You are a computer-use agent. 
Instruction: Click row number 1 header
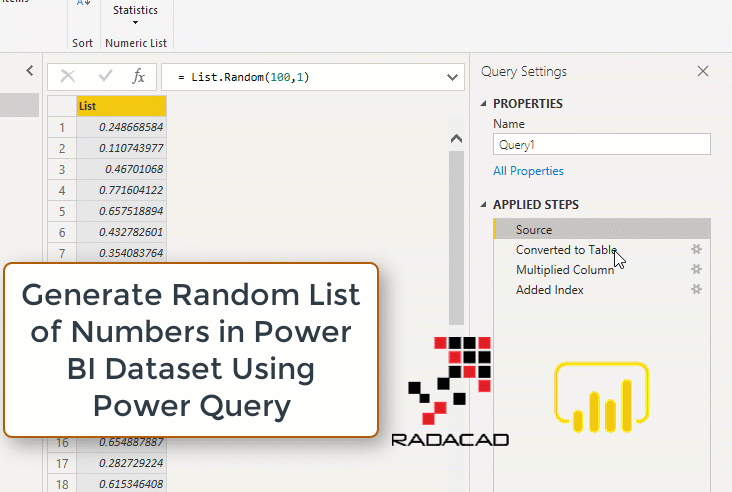(x=62, y=127)
